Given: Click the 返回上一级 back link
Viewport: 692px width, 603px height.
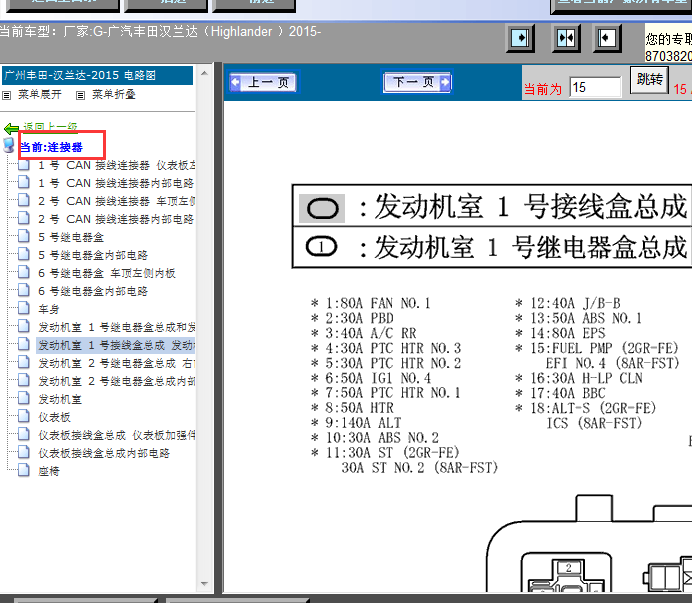Looking at the screenshot, I should pyautogui.click(x=50, y=127).
